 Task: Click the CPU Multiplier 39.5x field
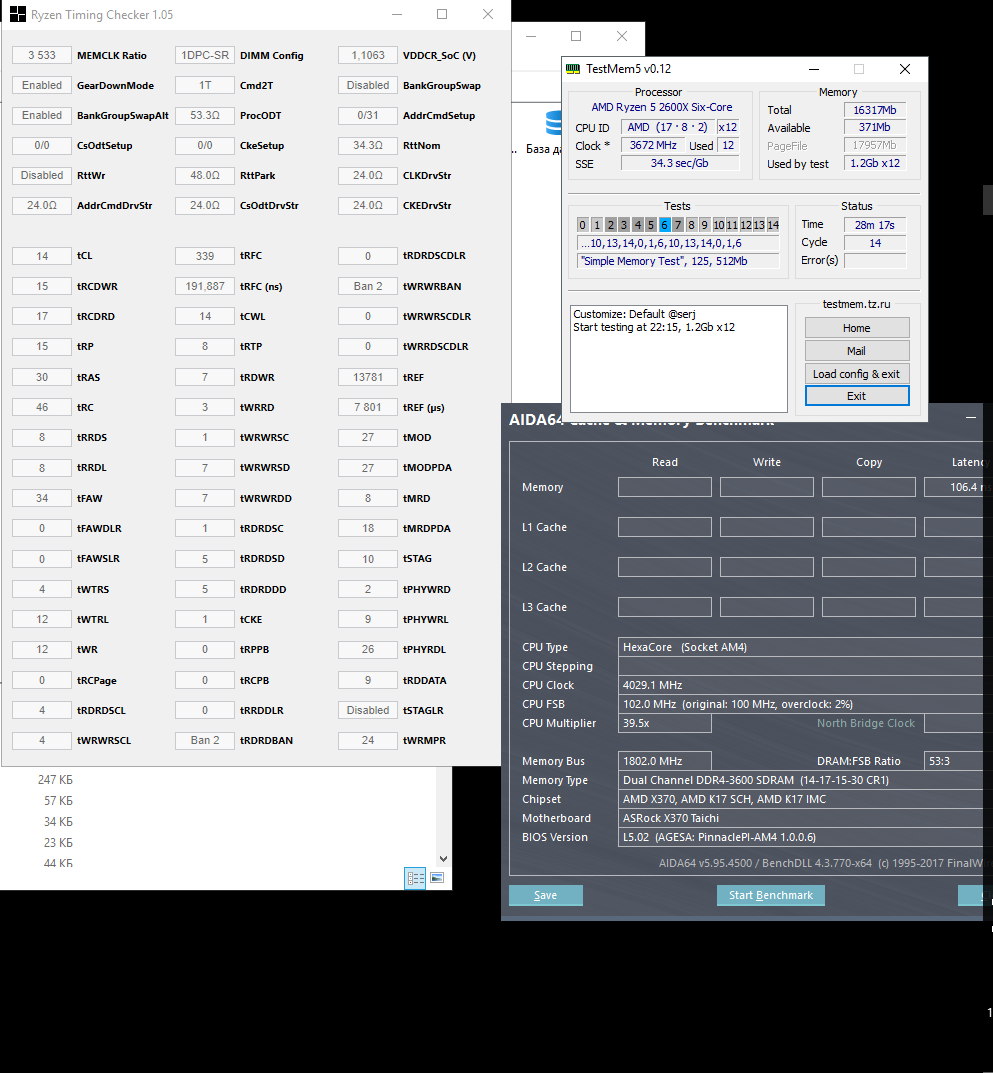pos(665,723)
